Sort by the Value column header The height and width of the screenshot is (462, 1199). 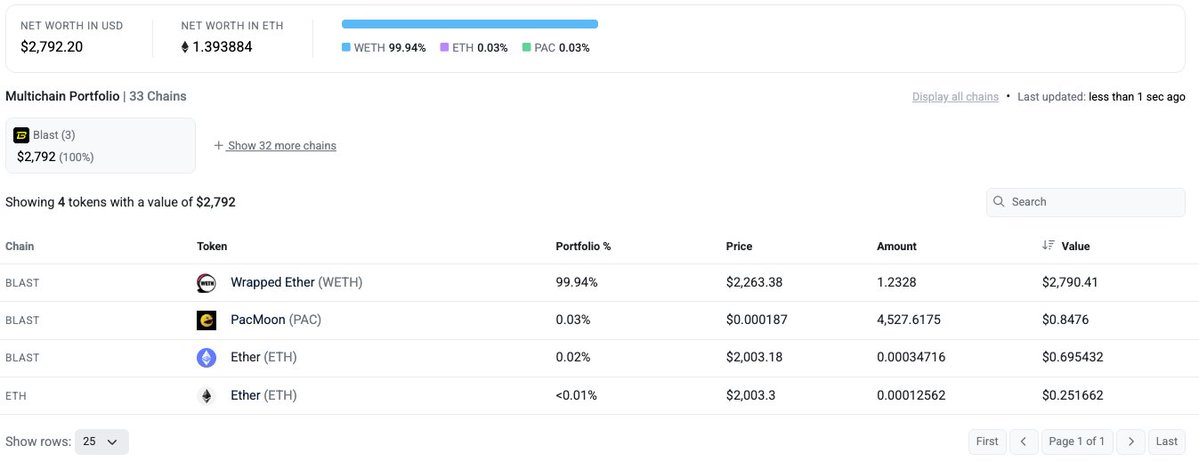[x=1075, y=246]
